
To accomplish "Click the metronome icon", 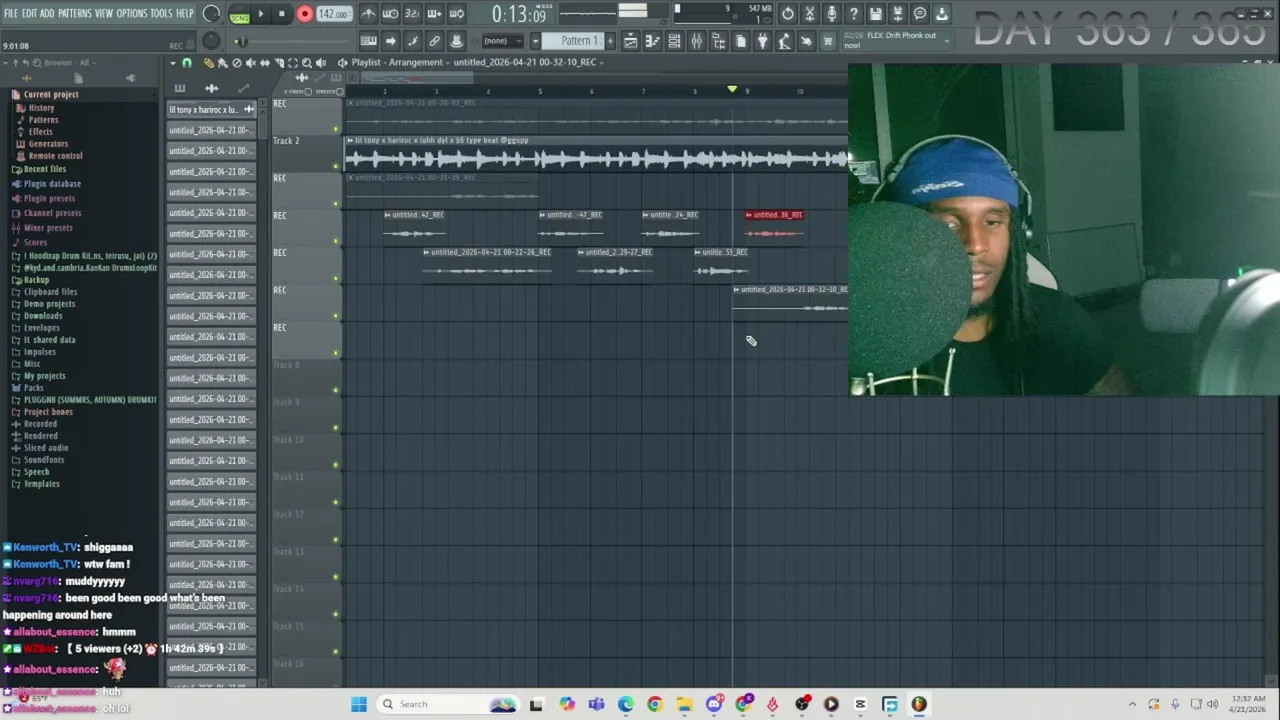I will point(368,14).
